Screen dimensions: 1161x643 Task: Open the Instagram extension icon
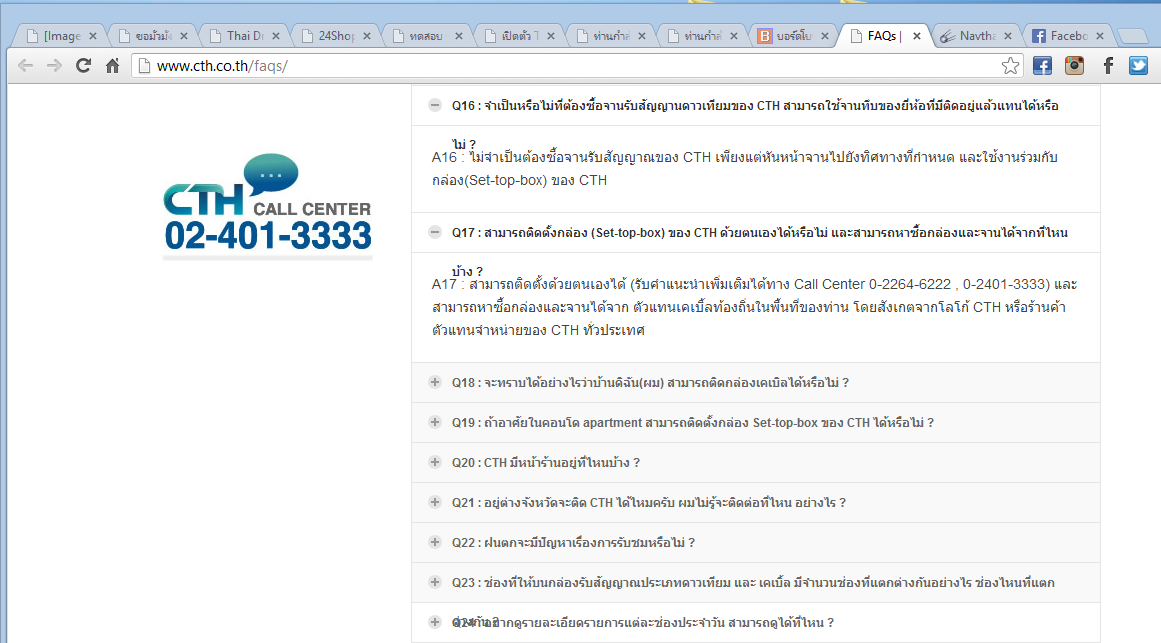coord(1074,66)
